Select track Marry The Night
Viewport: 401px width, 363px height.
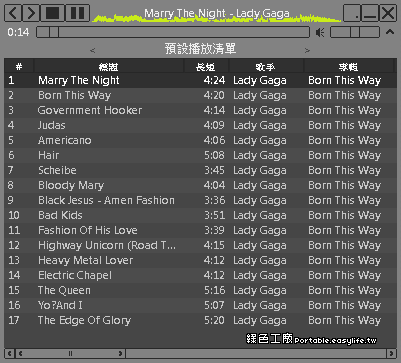click(200, 80)
